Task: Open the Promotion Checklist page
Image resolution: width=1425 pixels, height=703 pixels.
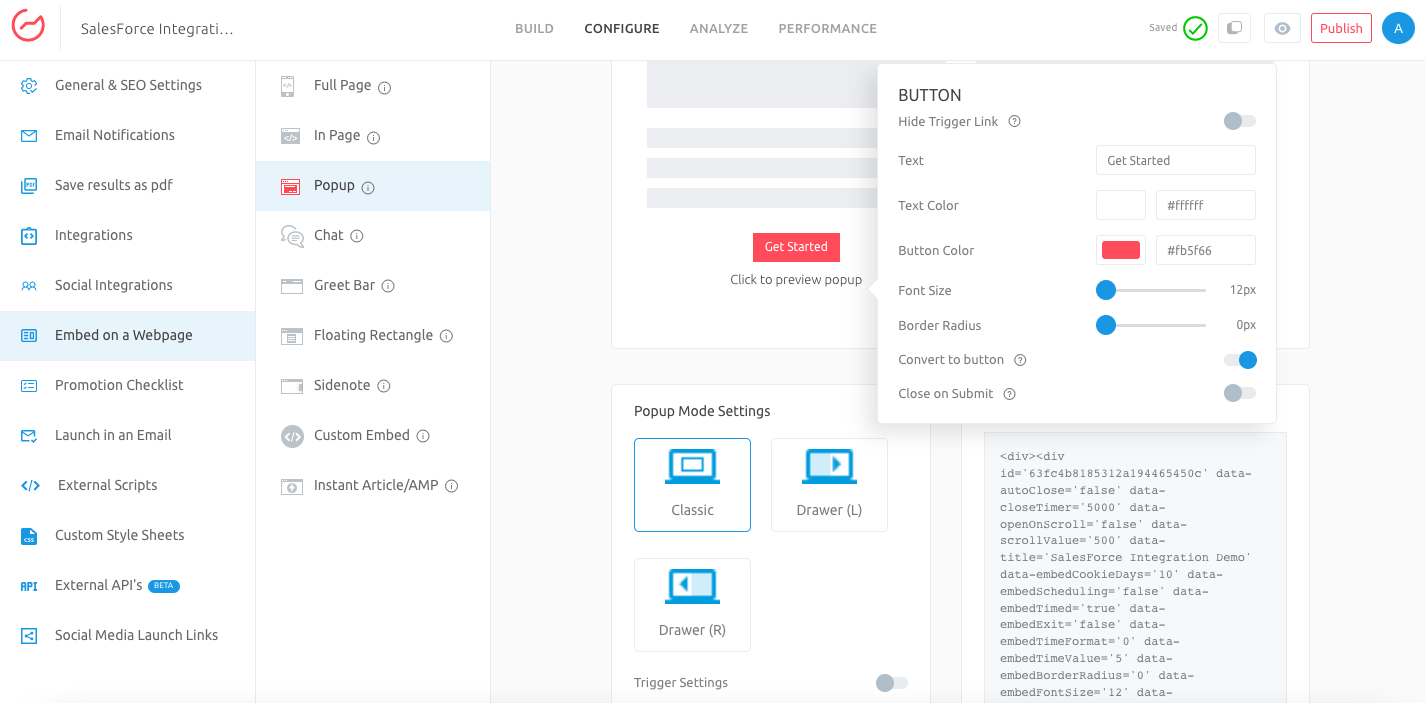Action: [128, 385]
